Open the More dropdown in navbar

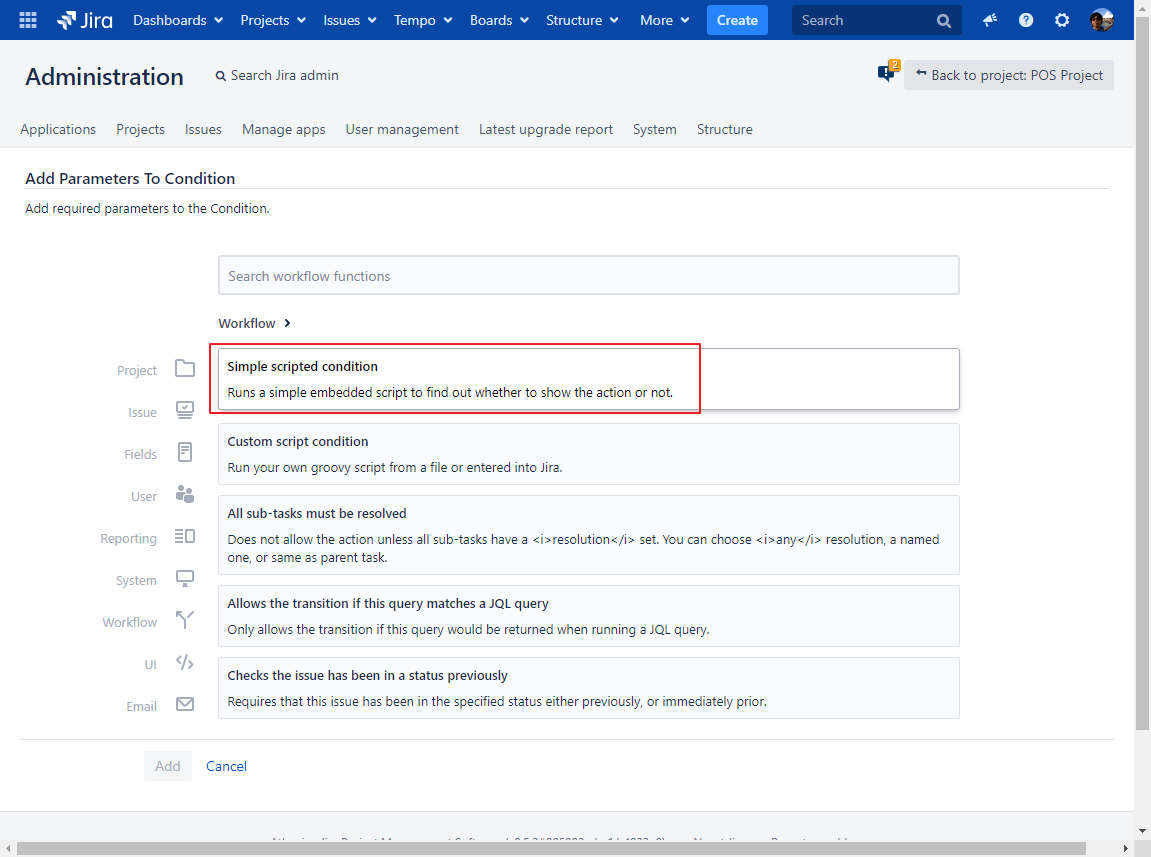(665, 20)
